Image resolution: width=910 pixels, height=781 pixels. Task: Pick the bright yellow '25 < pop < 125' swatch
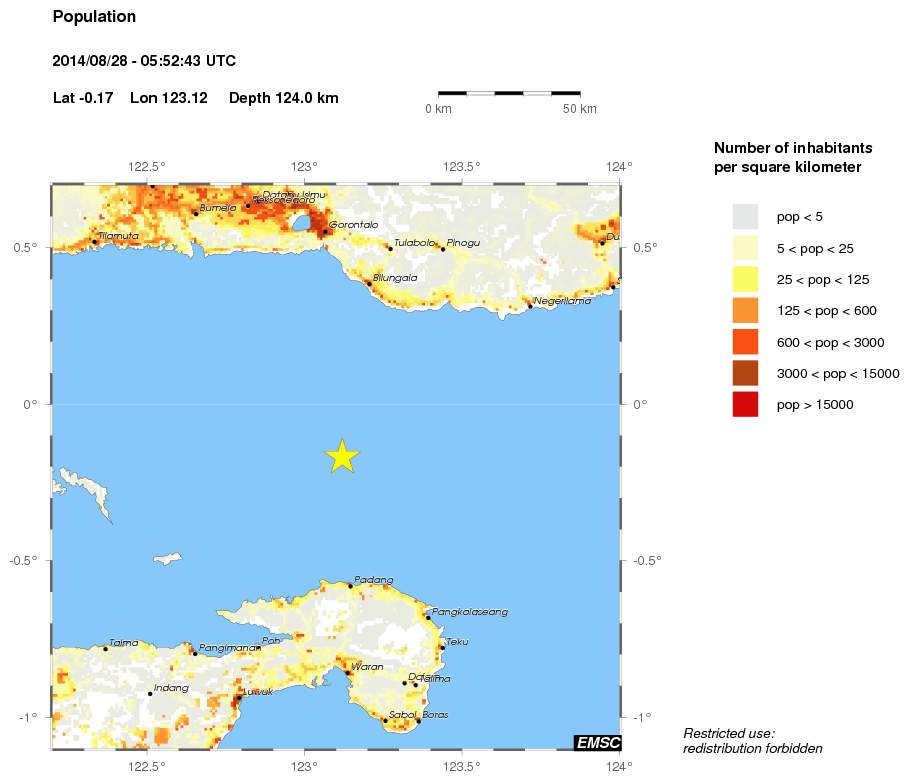coord(745,280)
